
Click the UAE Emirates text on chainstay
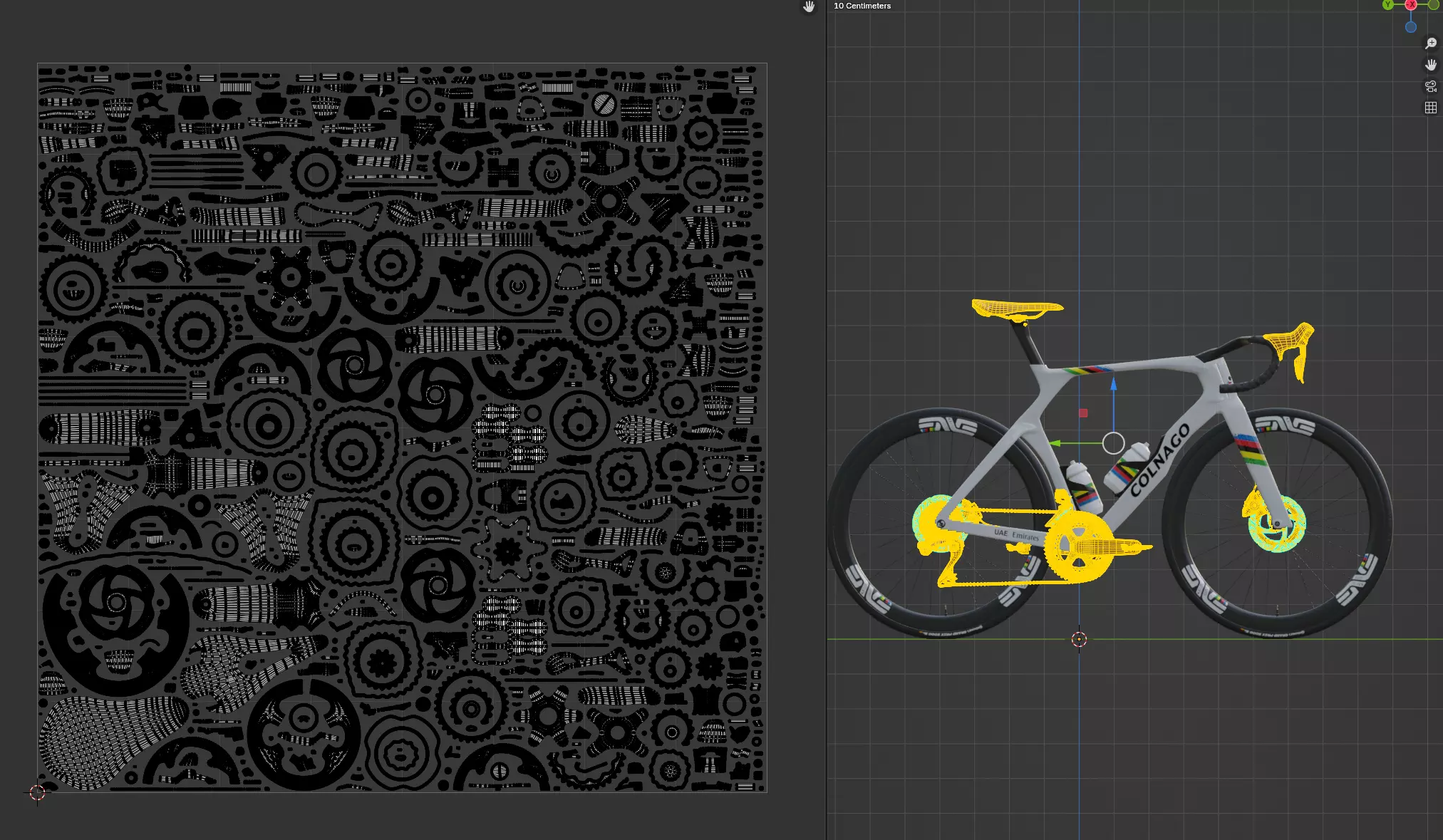[1016, 534]
